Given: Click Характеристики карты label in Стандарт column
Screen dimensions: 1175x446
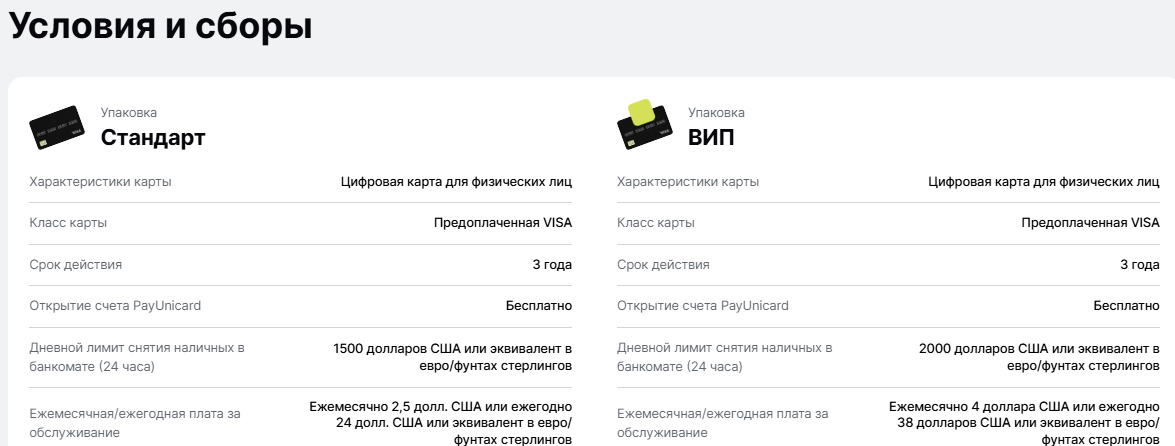Looking at the screenshot, I should point(100,182).
